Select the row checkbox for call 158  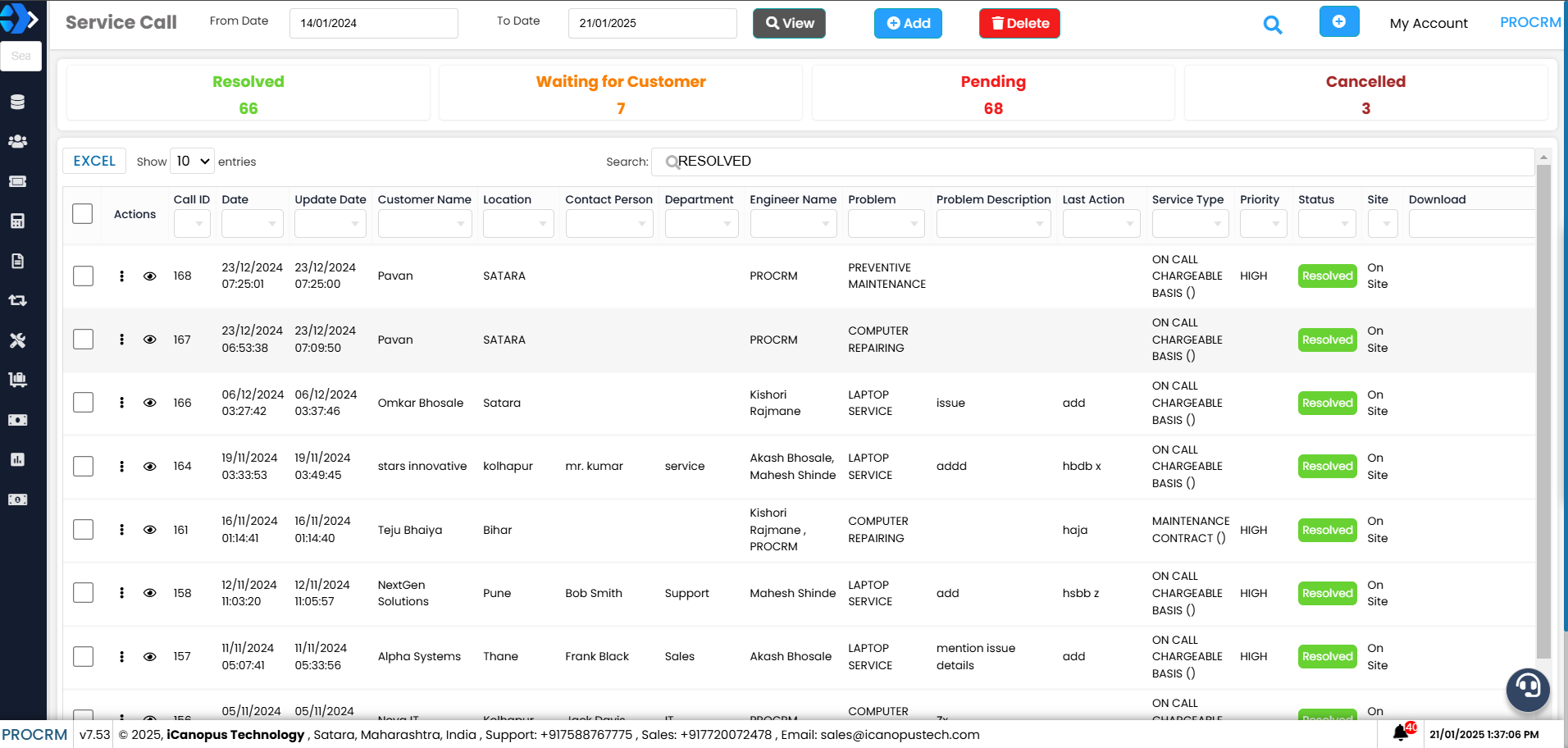point(83,593)
